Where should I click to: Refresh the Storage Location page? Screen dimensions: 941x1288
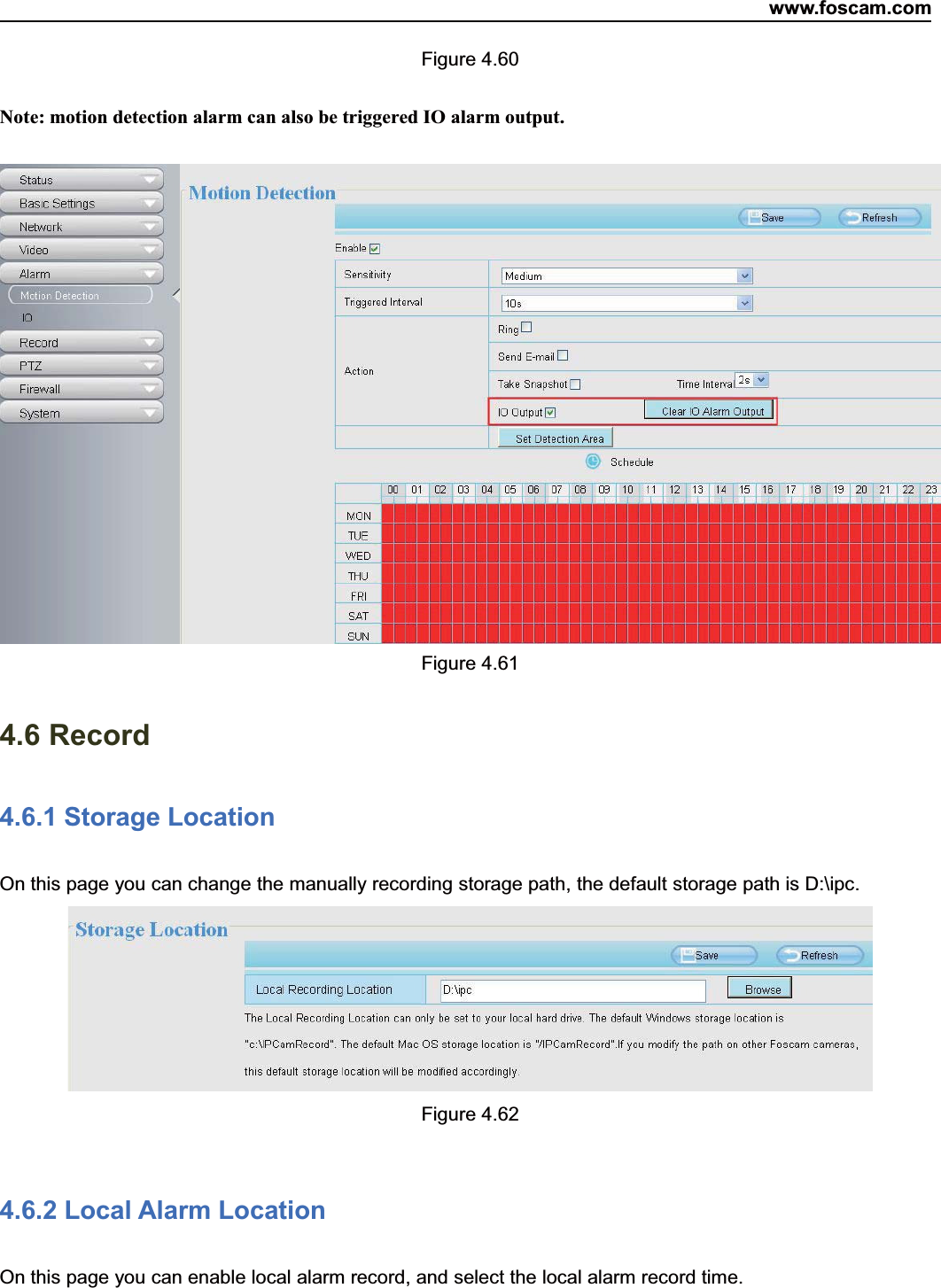click(x=820, y=955)
